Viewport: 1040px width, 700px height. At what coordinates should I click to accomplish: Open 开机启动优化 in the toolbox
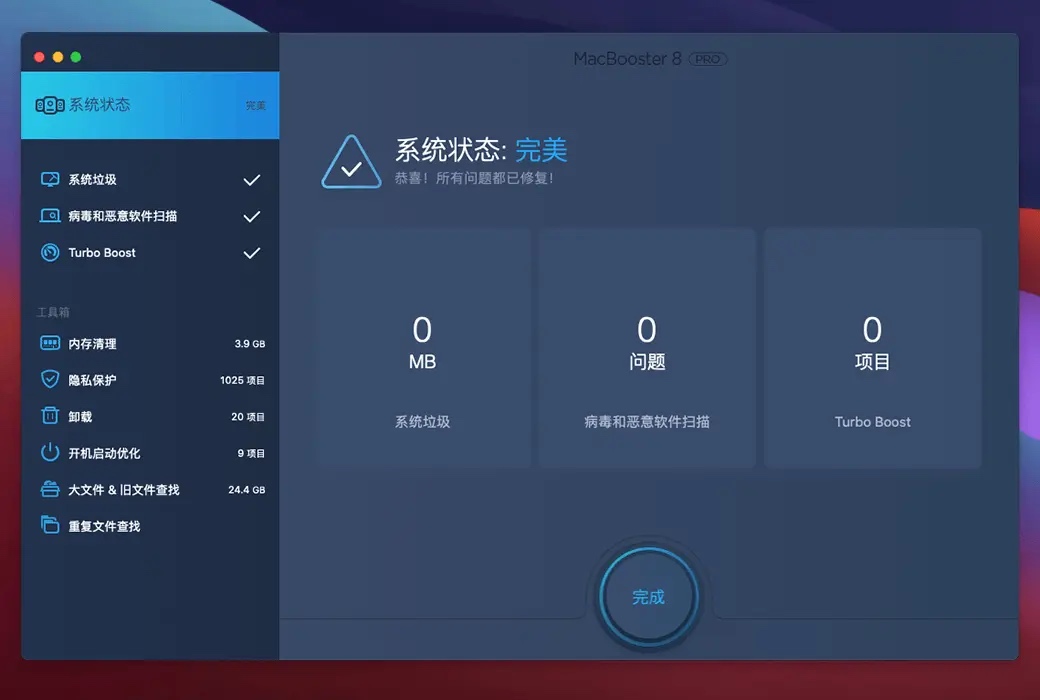pos(150,453)
